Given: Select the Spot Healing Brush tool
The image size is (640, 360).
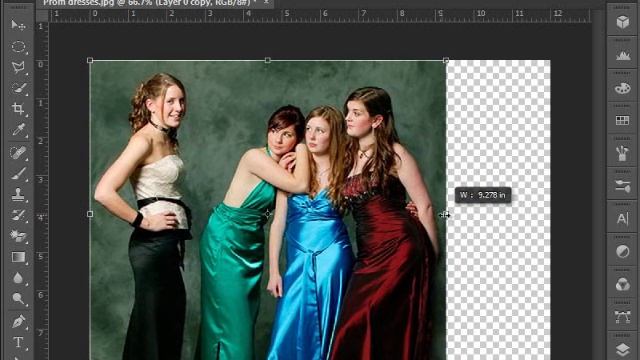Looking at the screenshot, I should 18,153.
